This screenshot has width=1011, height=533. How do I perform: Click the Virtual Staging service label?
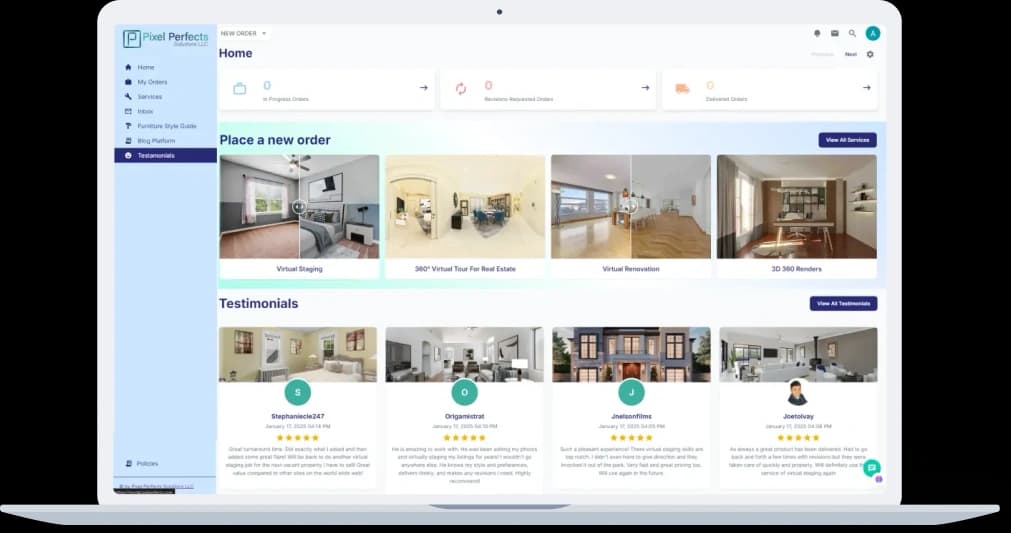click(299, 269)
